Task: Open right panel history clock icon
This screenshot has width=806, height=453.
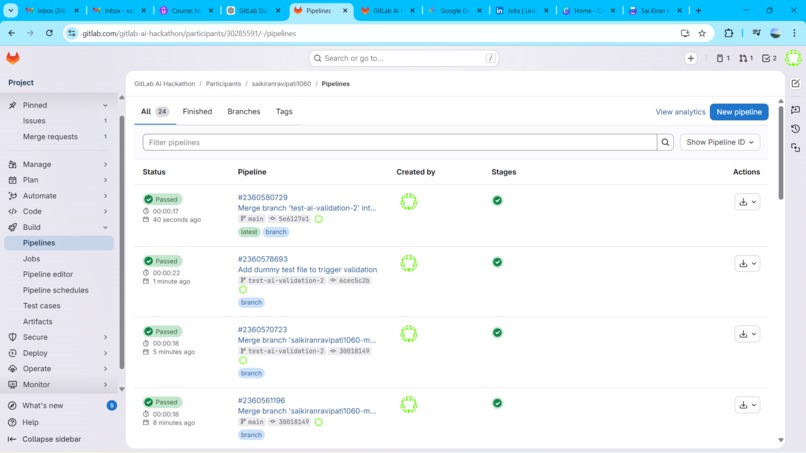Action: click(x=795, y=129)
